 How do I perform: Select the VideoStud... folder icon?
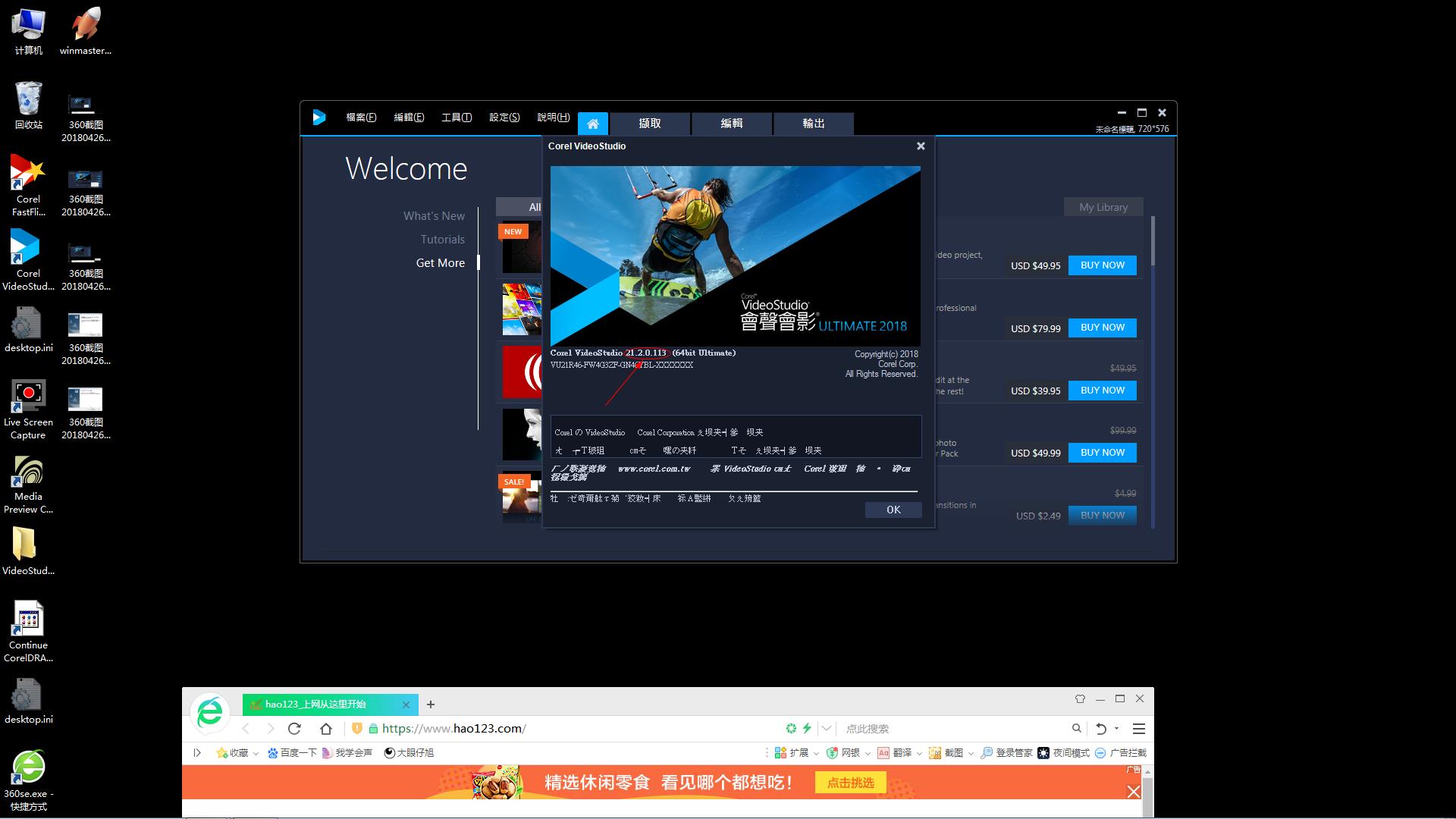pyautogui.click(x=28, y=551)
